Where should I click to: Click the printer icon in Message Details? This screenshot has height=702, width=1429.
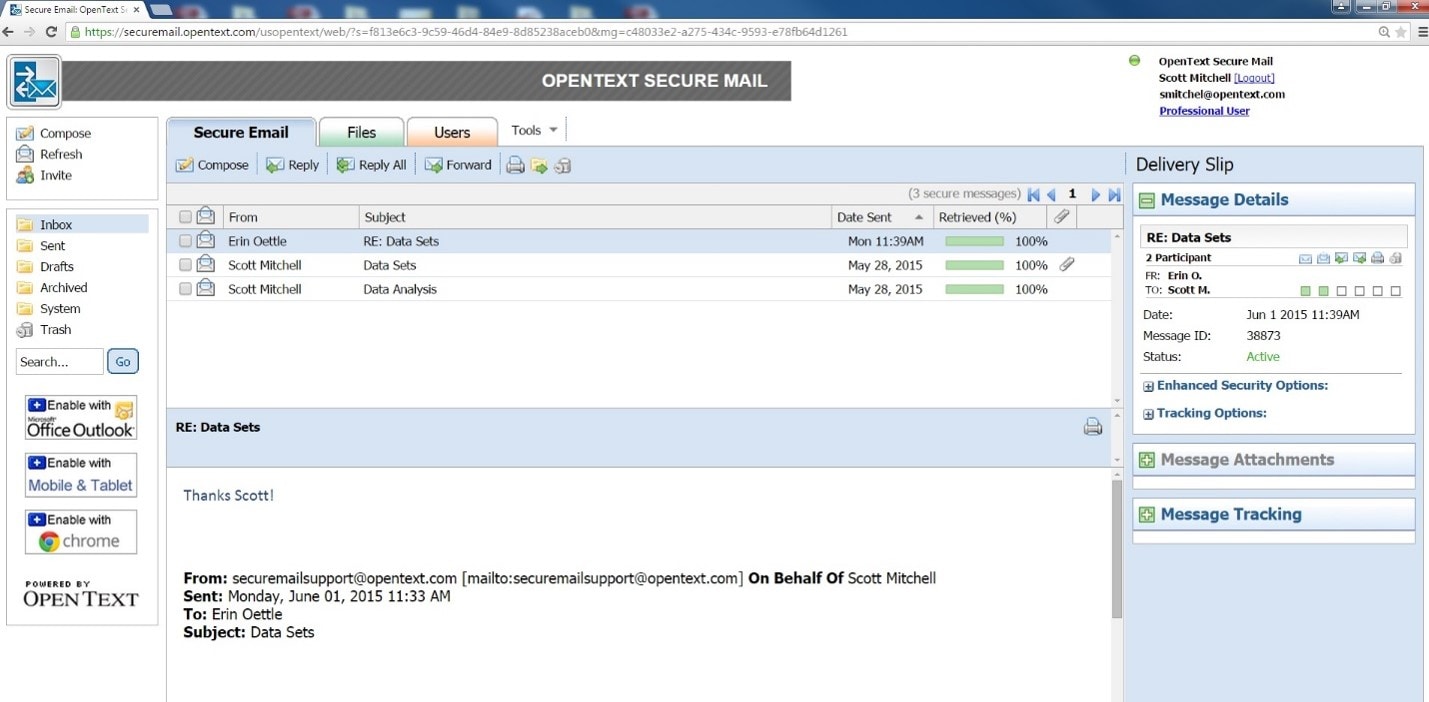pyautogui.click(x=1377, y=258)
